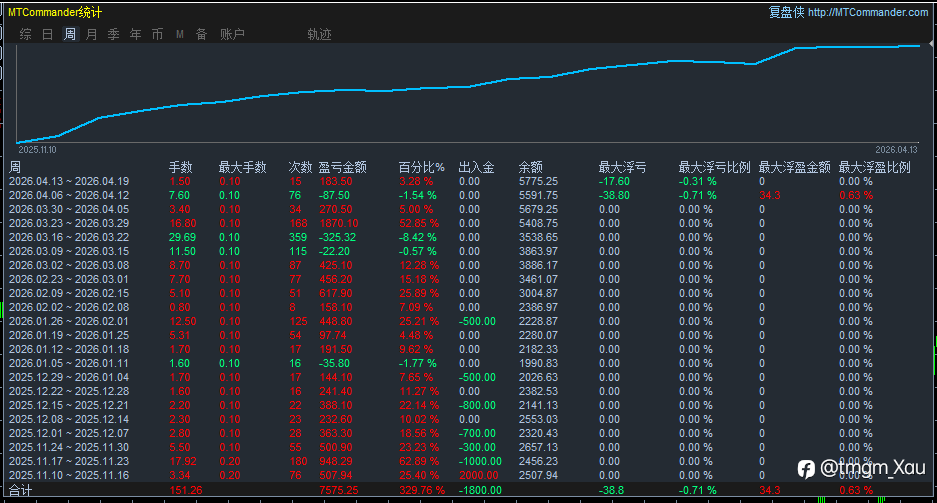Image resolution: width=937 pixels, height=503 pixels.
Task: Select week row 2026.01.05 ~ 2026.01.11
Action: point(468,363)
